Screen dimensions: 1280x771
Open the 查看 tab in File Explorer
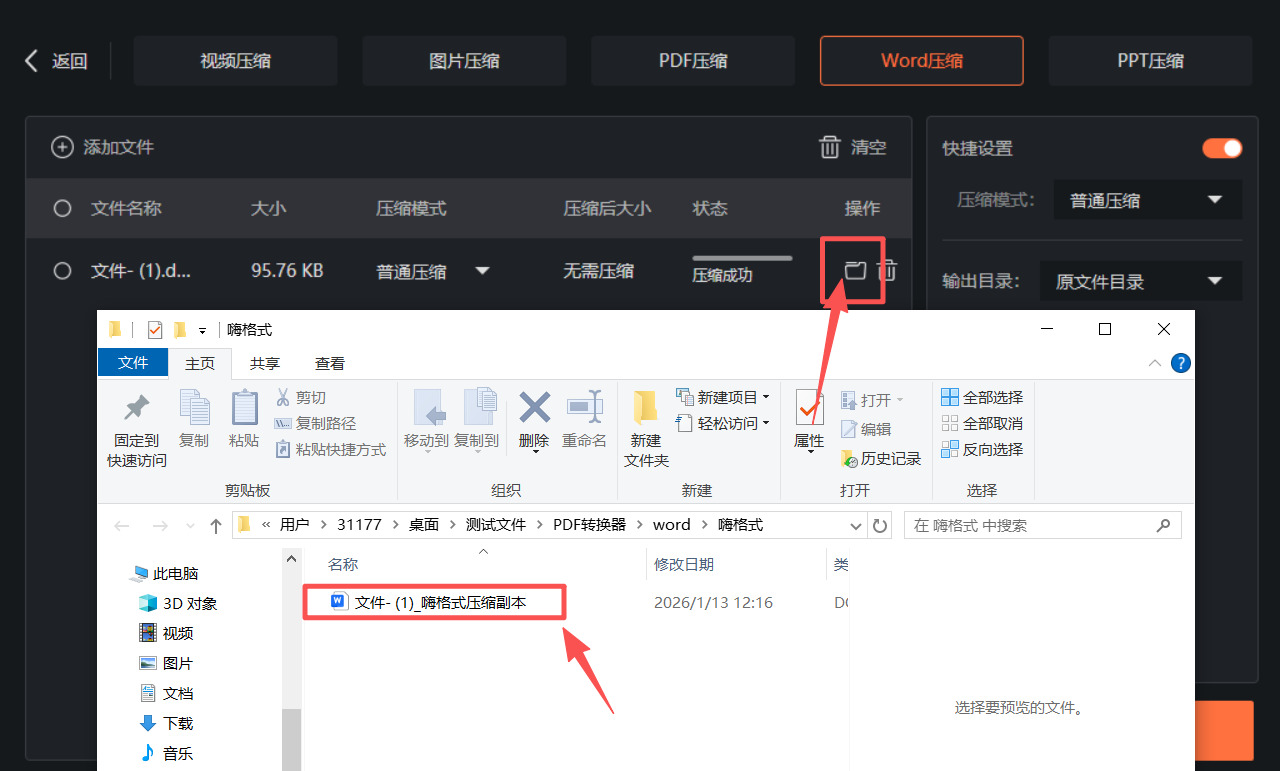coord(329,363)
